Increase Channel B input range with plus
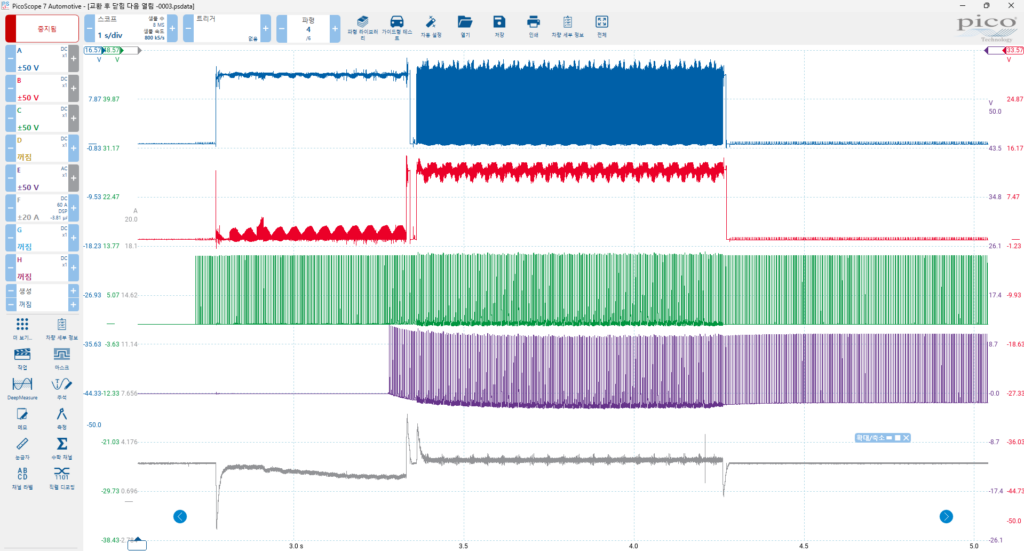The height and width of the screenshot is (551, 1024). pyautogui.click(x=73, y=90)
